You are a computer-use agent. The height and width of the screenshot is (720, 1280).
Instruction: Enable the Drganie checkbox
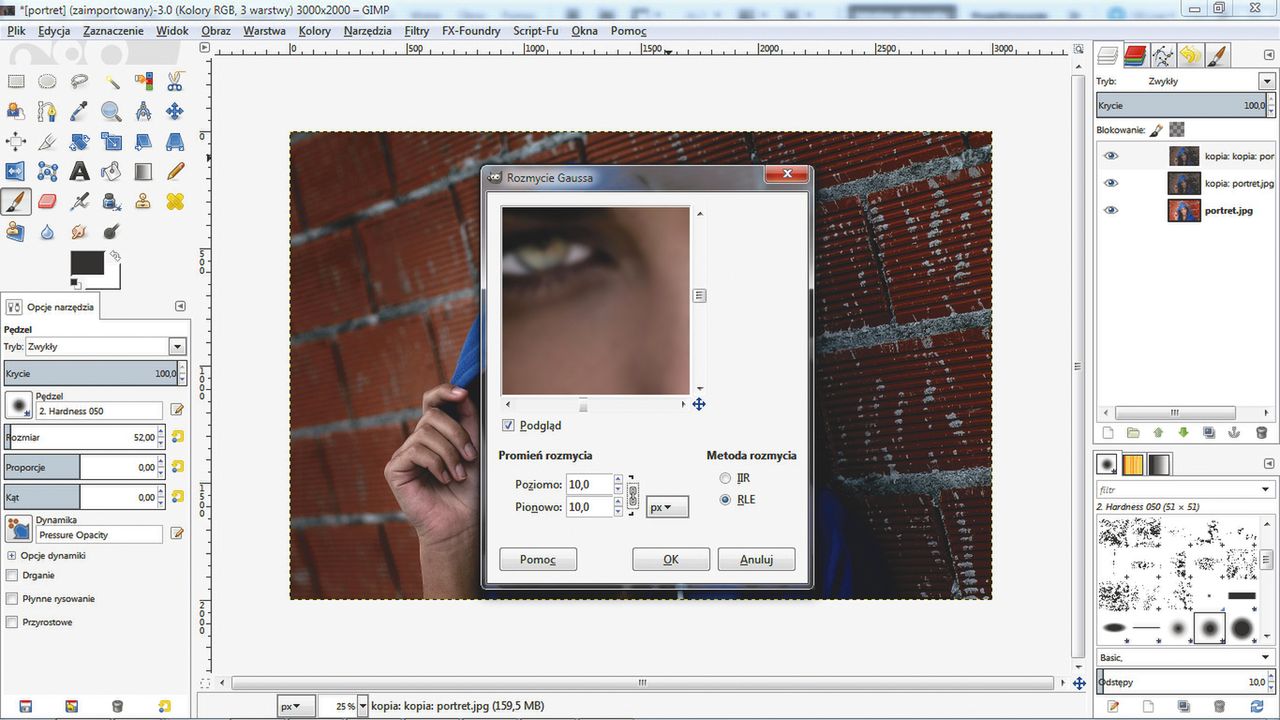[12, 575]
